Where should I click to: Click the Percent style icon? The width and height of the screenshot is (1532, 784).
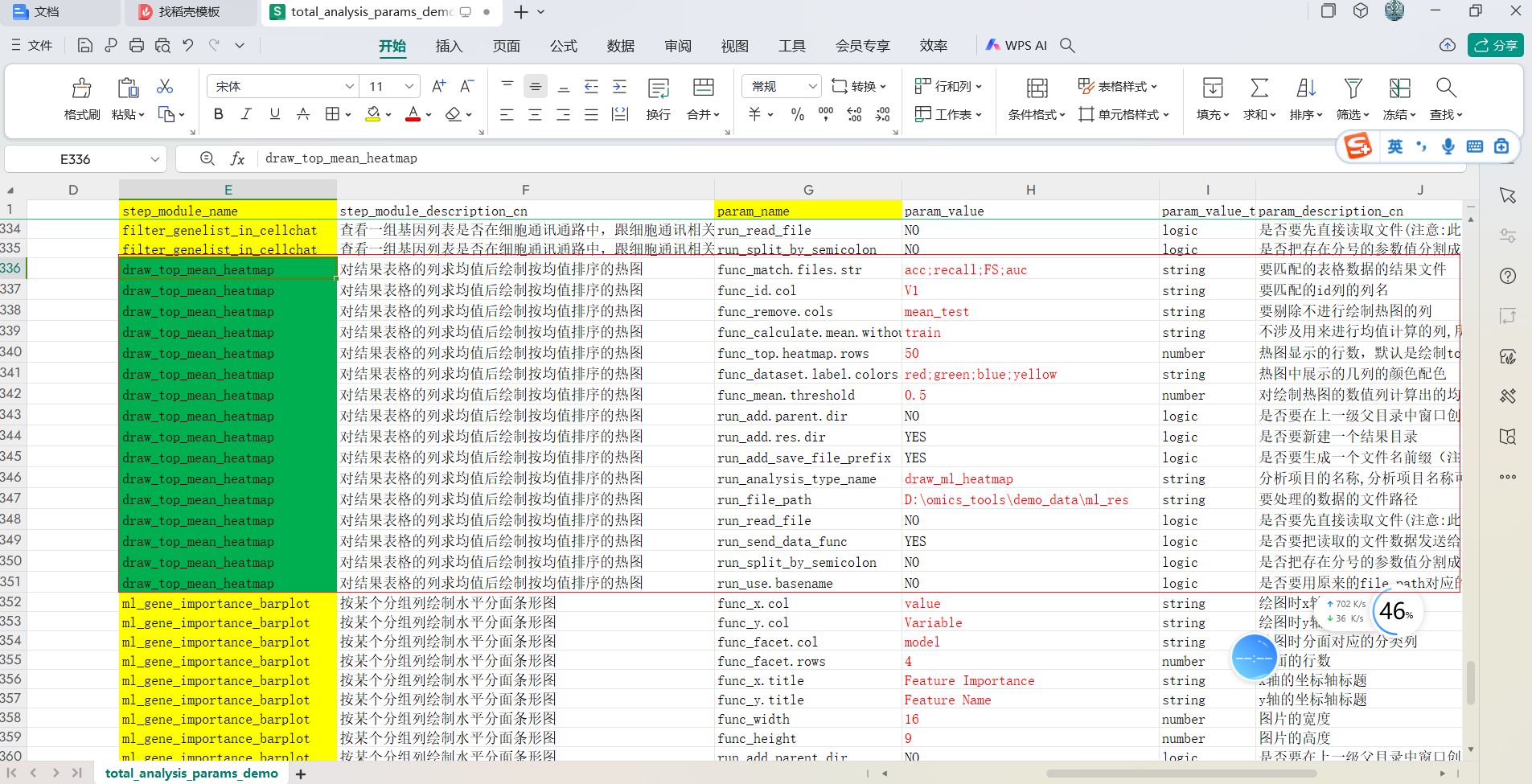point(797,114)
